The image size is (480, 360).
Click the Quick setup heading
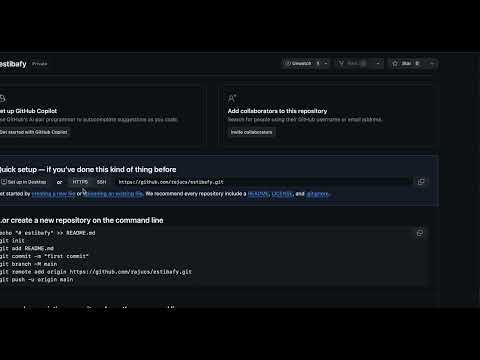[x=88, y=169]
